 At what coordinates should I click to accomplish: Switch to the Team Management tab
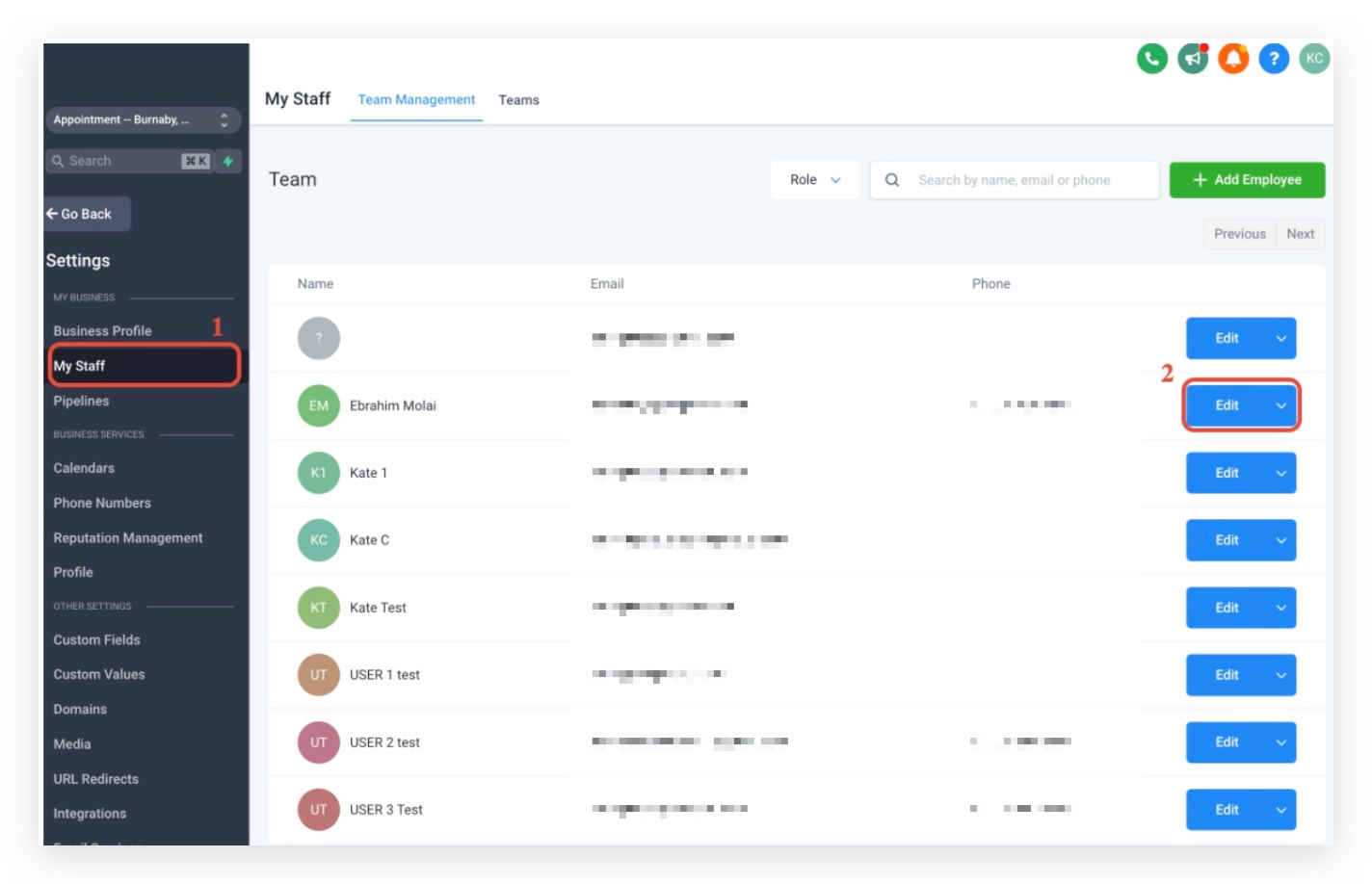click(x=416, y=100)
